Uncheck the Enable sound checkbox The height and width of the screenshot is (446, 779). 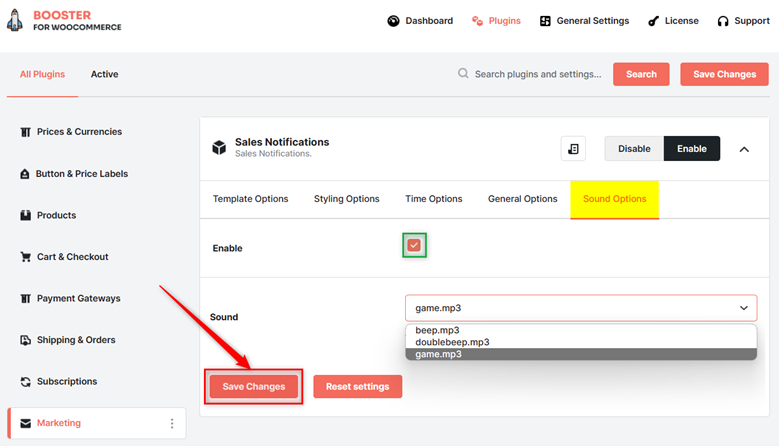point(414,245)
